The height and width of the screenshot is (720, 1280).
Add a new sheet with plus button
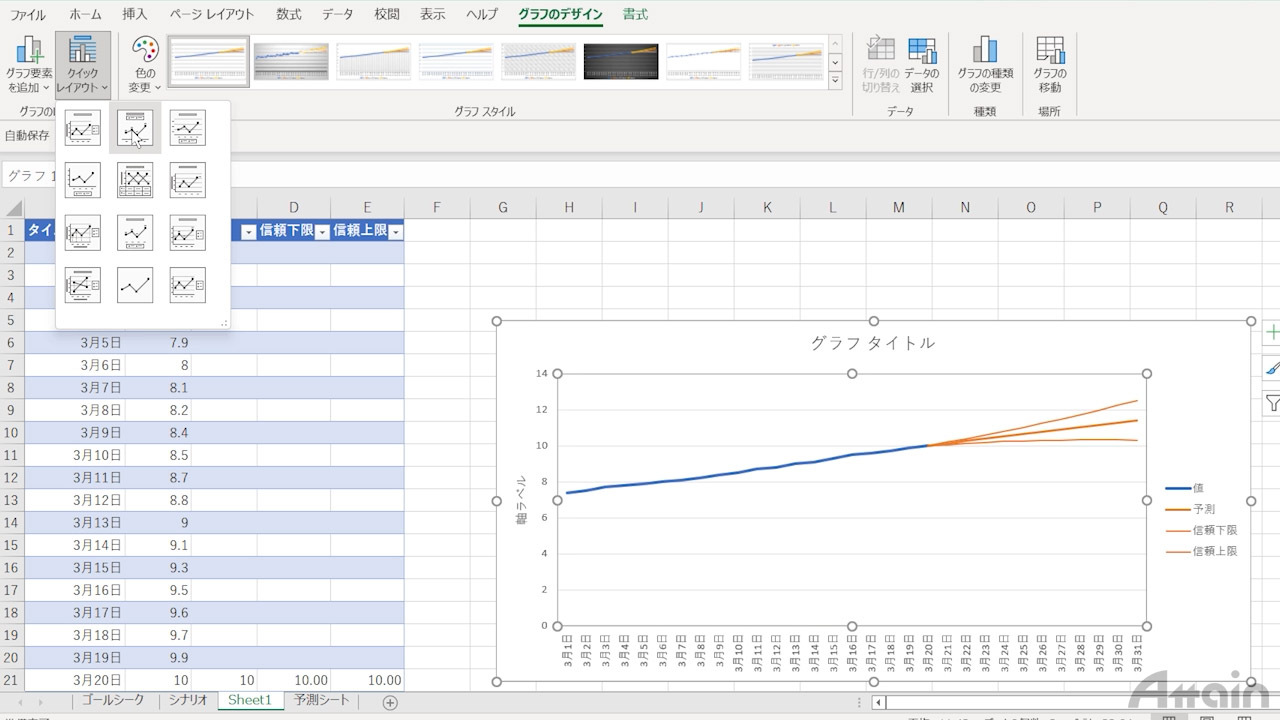click(390, 702)
